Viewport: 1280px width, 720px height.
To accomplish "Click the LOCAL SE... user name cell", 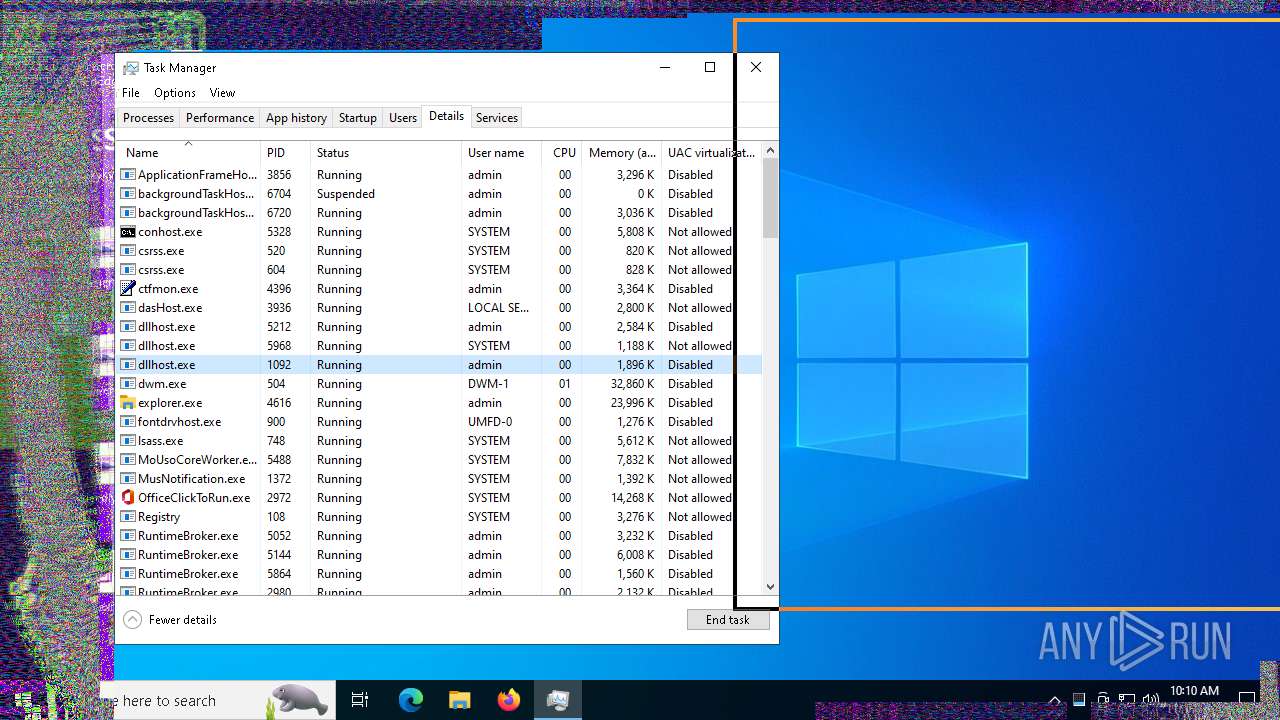I will [x=499, y=308].
